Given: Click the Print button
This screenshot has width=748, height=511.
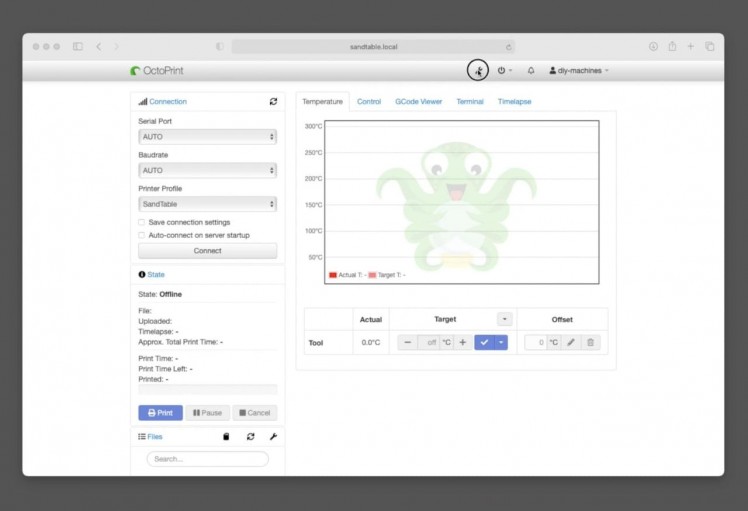Looking at the screenshot, I should (160, 413).
